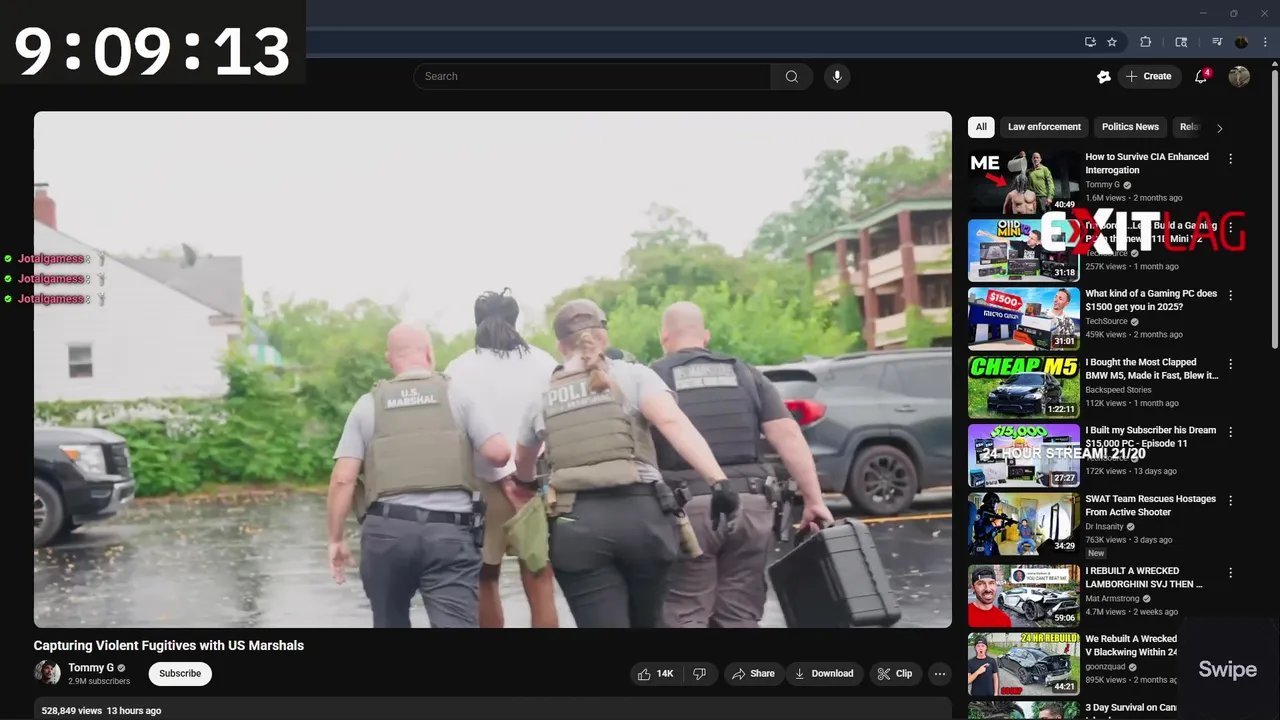Select the All filter chip

click(x=981, y=127)
